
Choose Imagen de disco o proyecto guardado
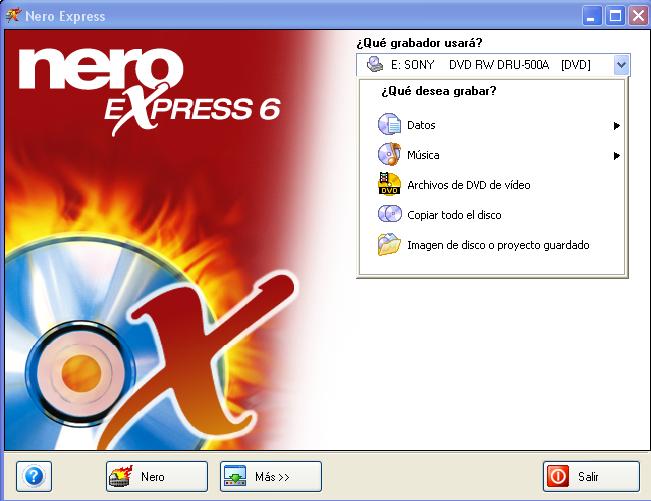click(498, 245)
